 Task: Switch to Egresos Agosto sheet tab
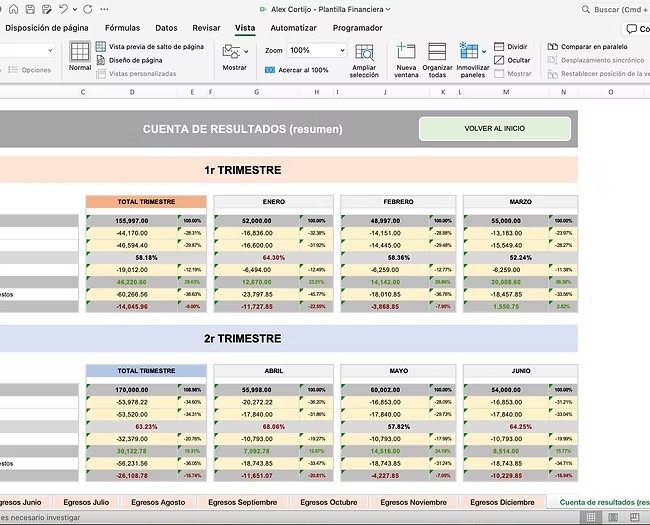[158, 502]
